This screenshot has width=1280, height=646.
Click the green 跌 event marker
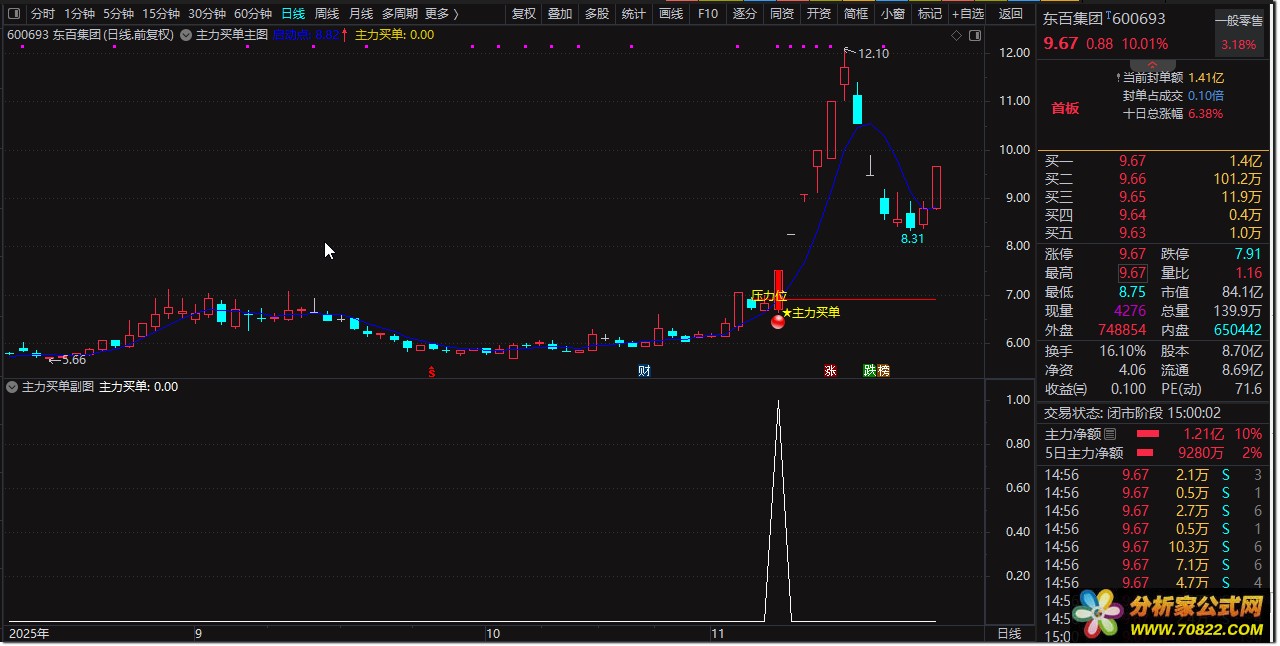870,370
